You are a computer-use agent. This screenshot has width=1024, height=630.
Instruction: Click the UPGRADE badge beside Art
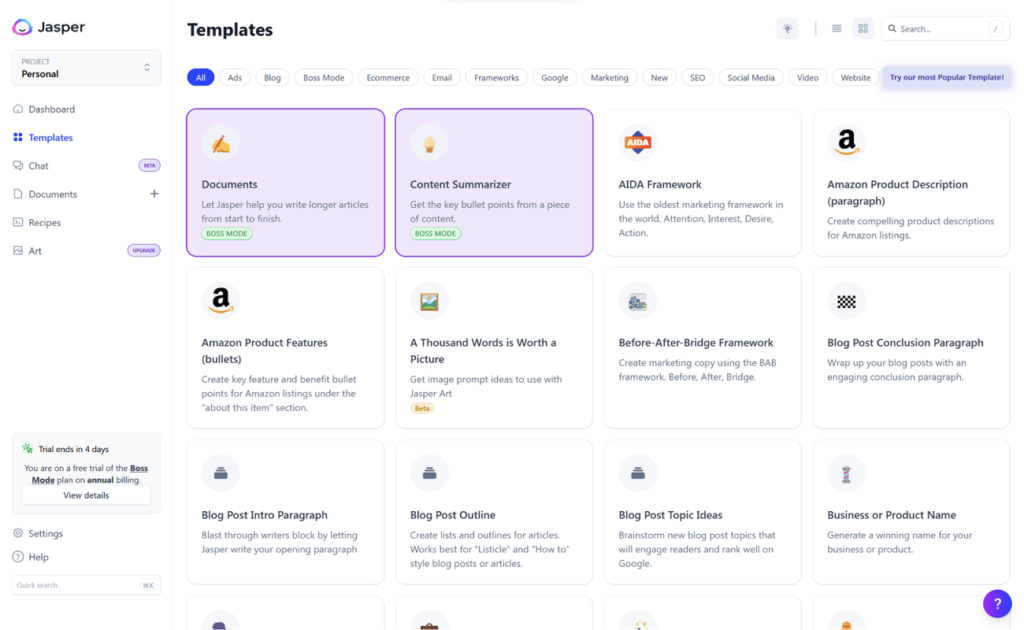(x=144, y=250)
